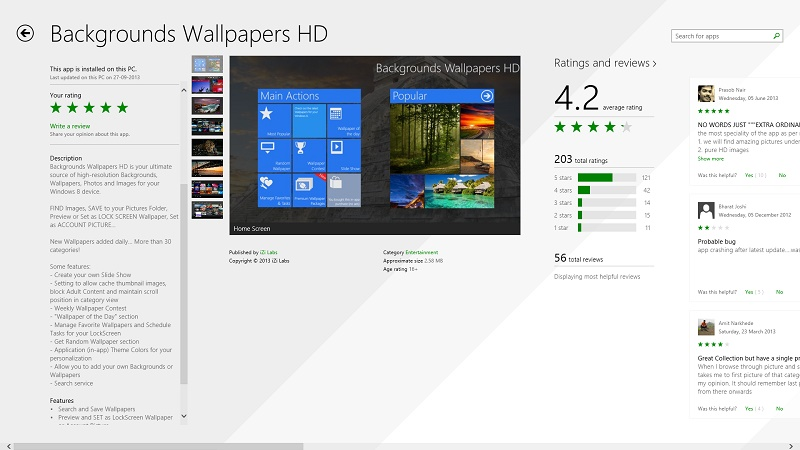Select the seventh screenshot thumbnail
Image resolution: width=800 pixels, height=450 pixels.
click(207, 189)
